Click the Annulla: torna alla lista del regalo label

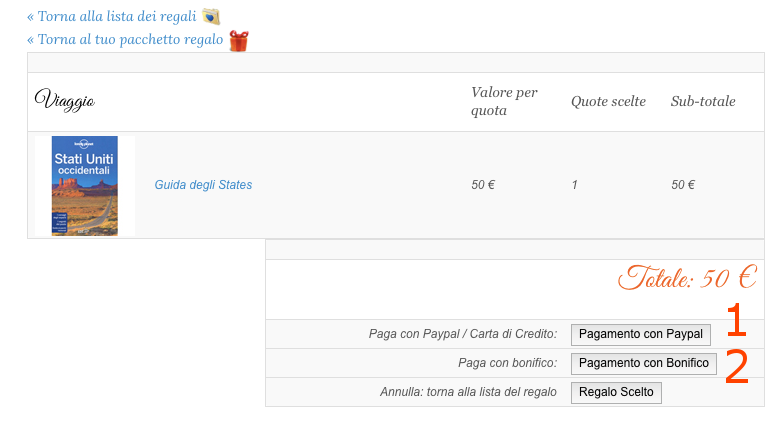tap(468, 392)
